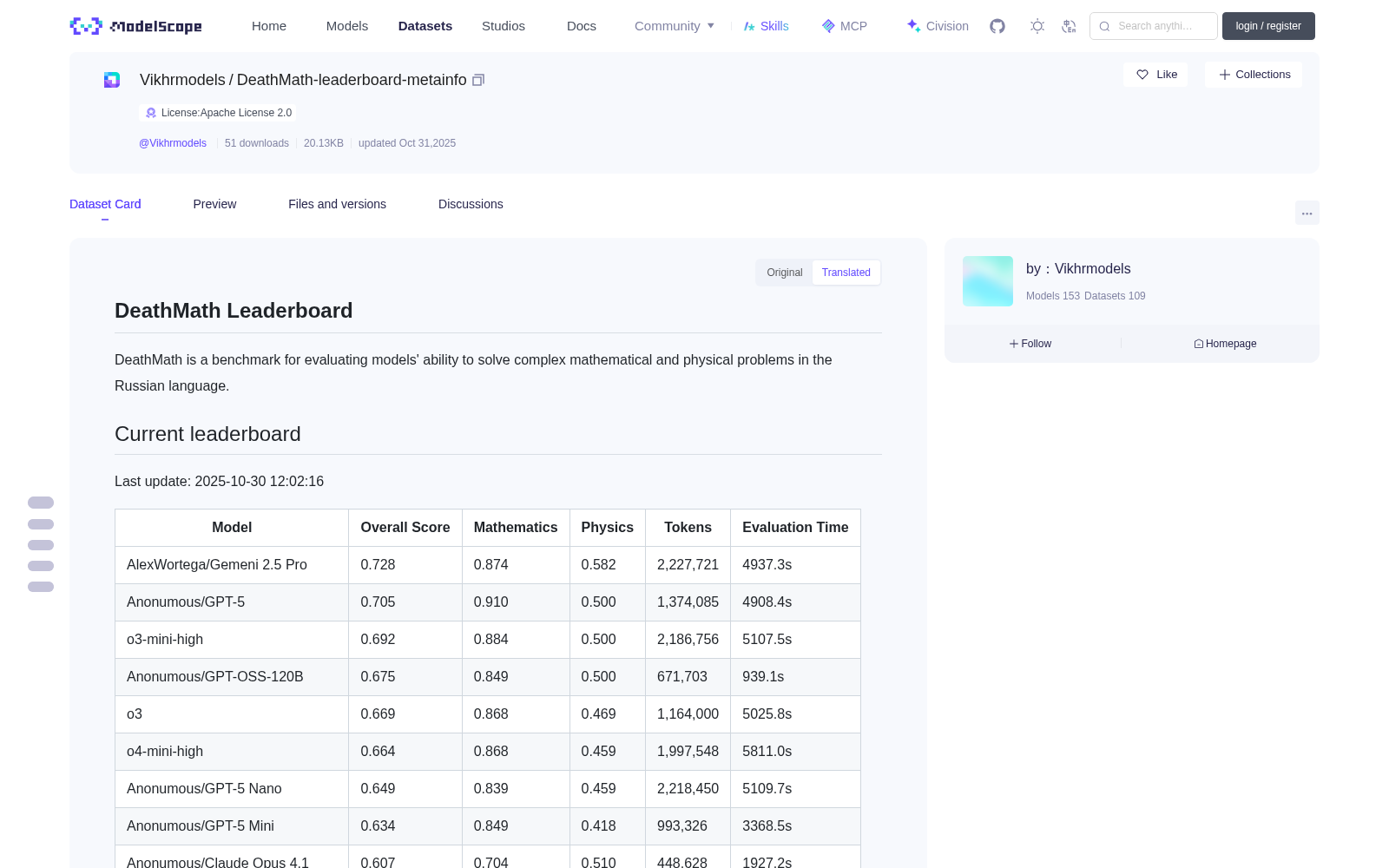The height and width of the screenshot is (868, 1389).
Task: Click the Like heart button
Action: click(1155, 75)
